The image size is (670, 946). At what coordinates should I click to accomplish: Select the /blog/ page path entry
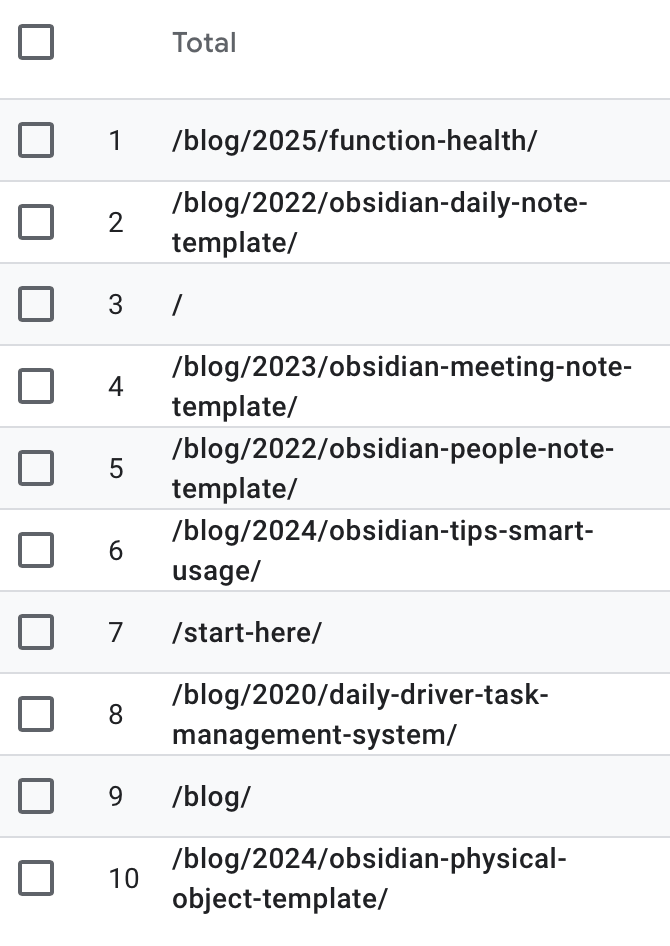coord(210,796)
